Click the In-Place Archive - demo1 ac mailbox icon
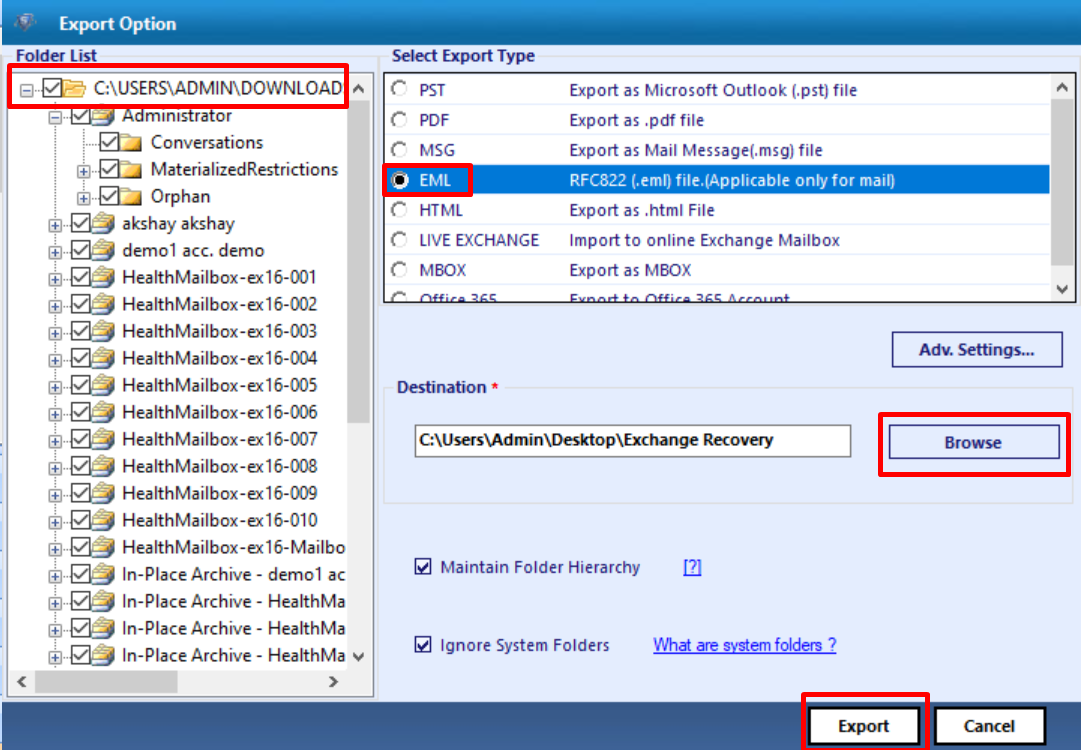This screenshot has height=750, width=1081. 103,574
